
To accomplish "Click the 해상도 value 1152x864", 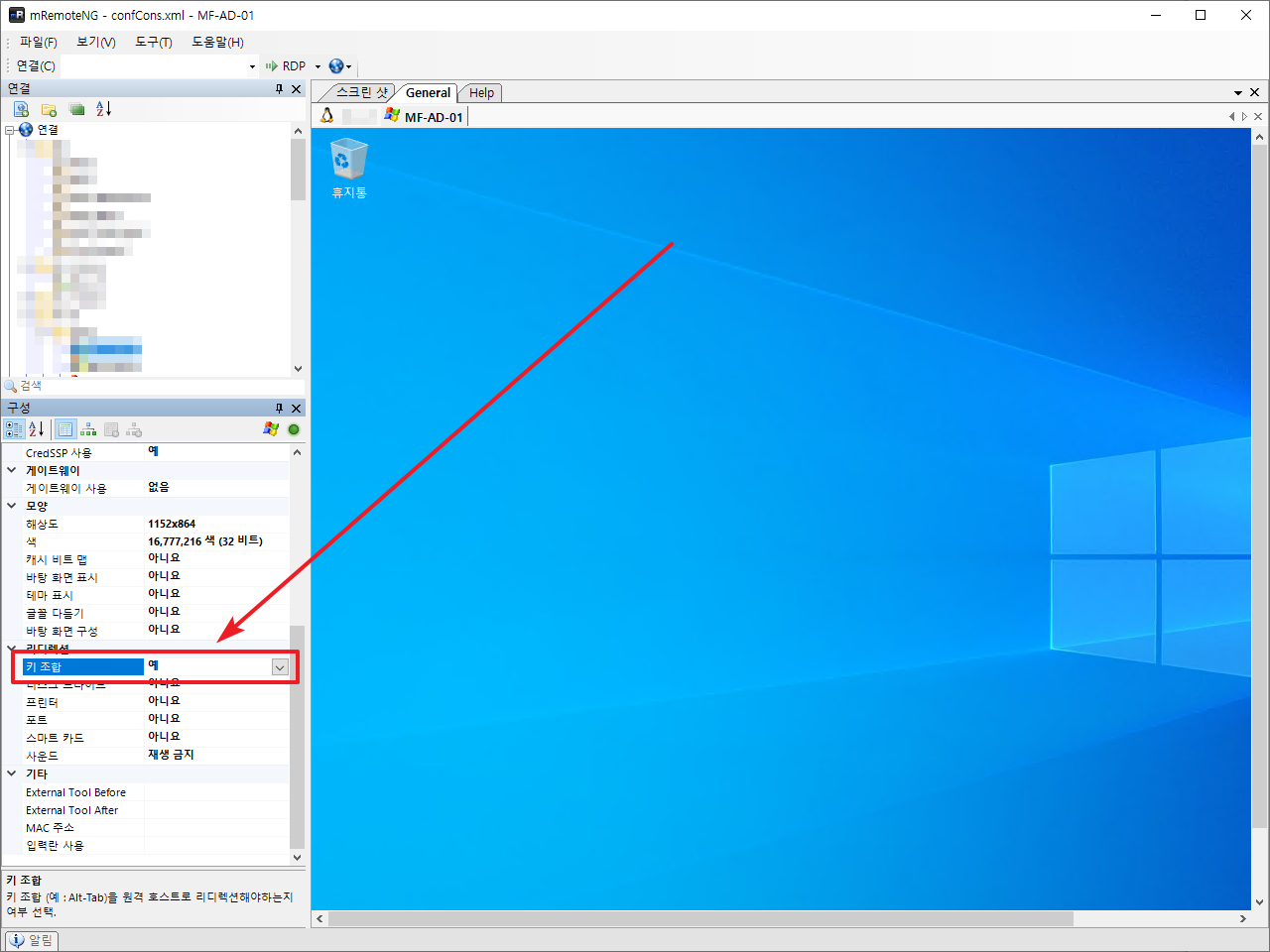I will (x=172, y=524).
